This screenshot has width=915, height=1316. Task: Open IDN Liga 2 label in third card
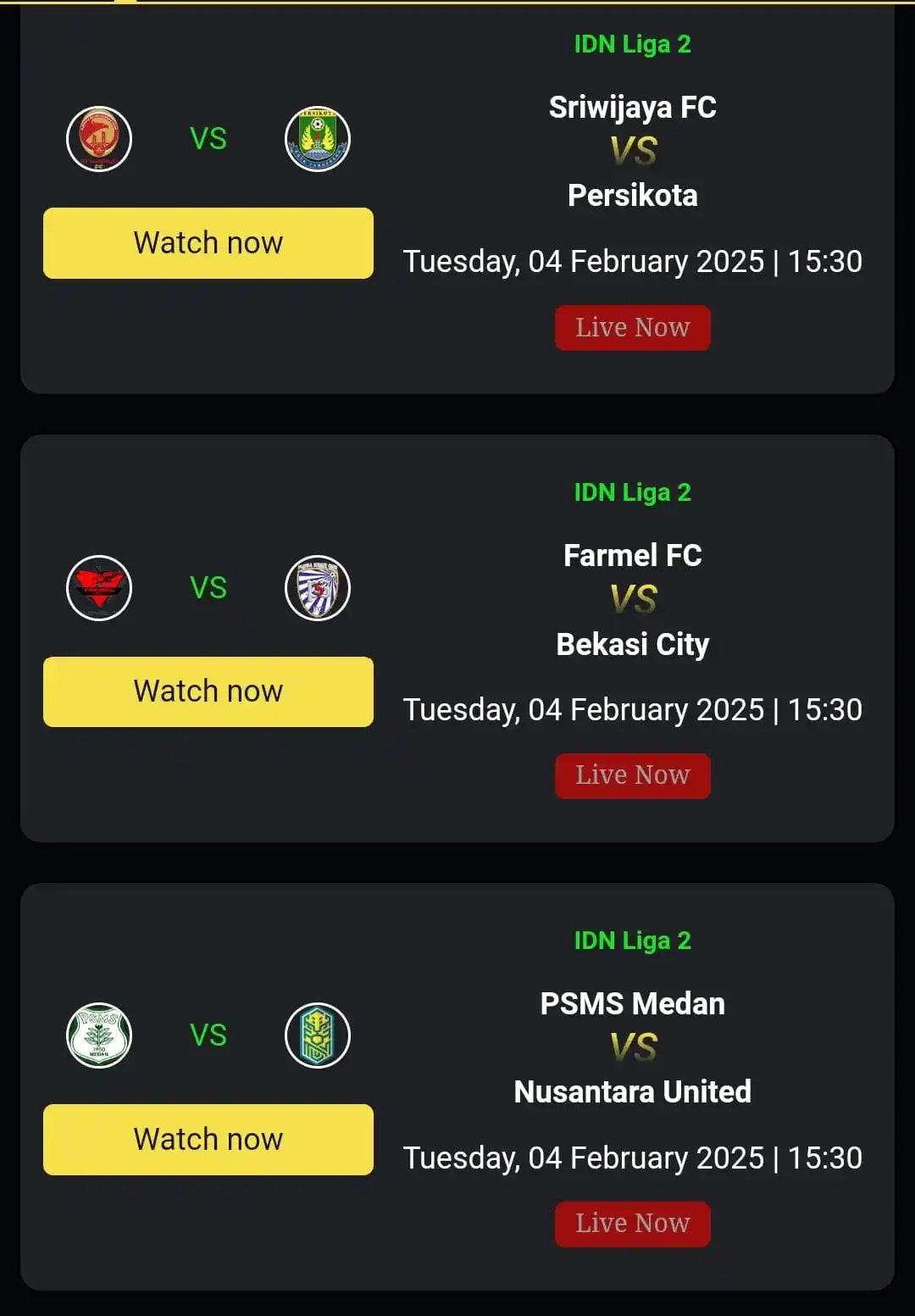(x=633, y=941)
